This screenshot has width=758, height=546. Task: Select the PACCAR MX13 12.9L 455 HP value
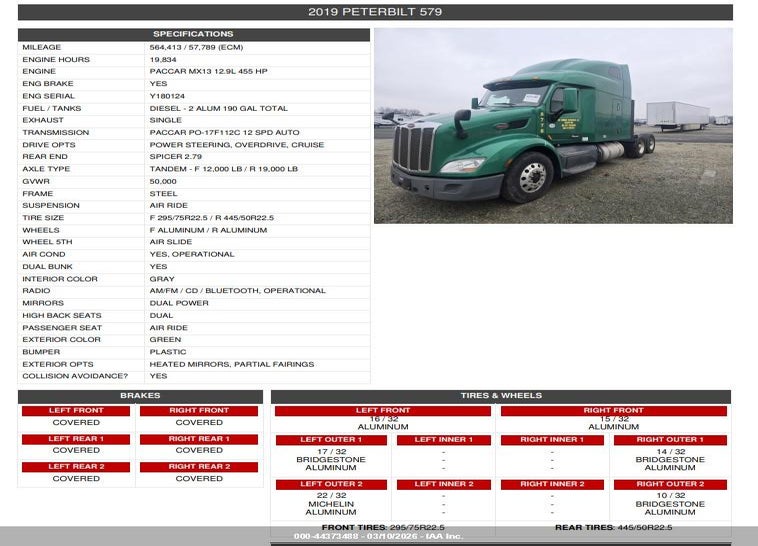208,72
